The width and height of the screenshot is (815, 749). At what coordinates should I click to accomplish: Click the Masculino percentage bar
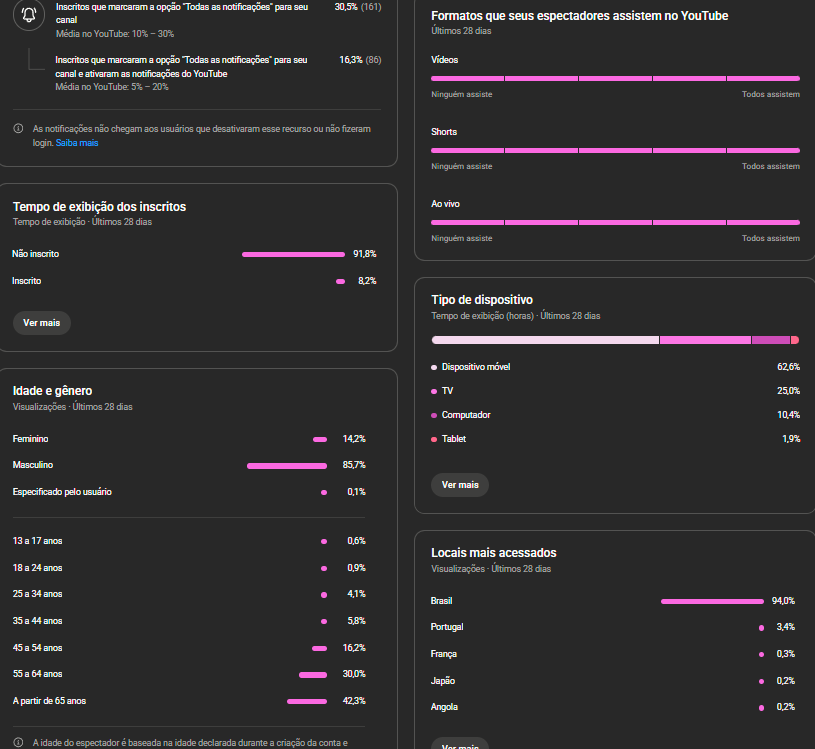point(286,466)
